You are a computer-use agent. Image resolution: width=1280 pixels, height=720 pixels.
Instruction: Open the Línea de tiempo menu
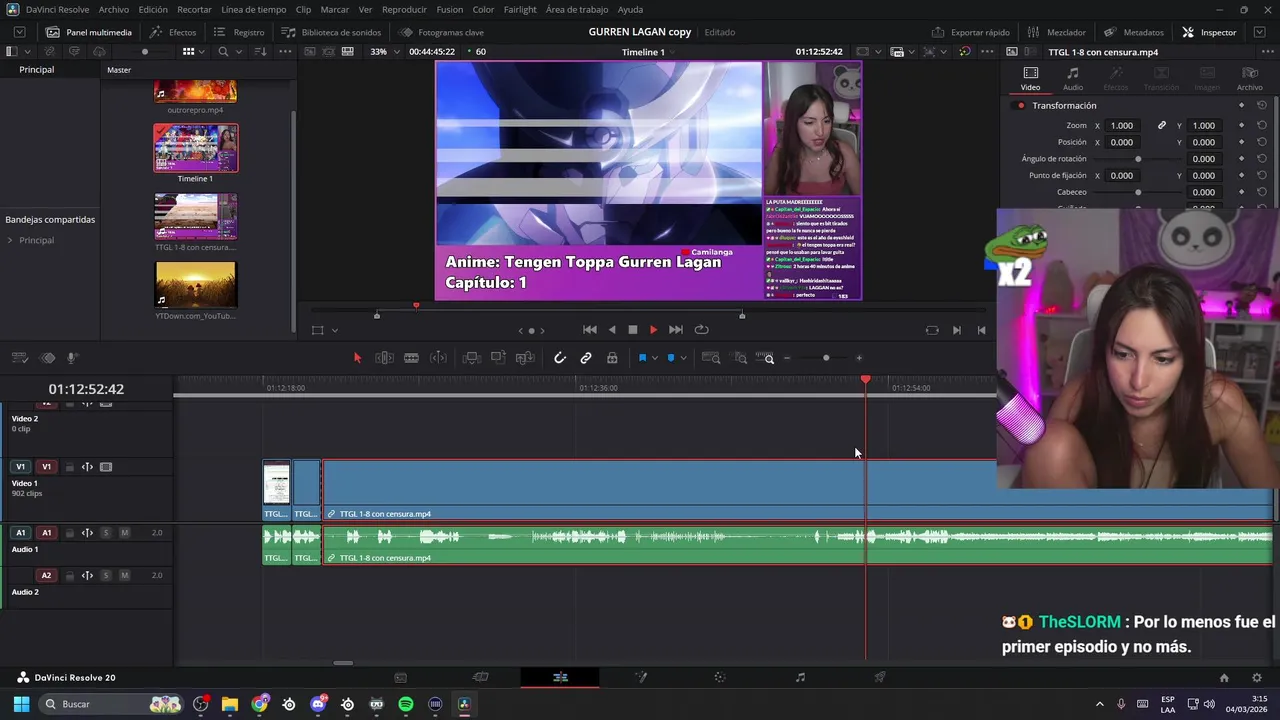253,9
